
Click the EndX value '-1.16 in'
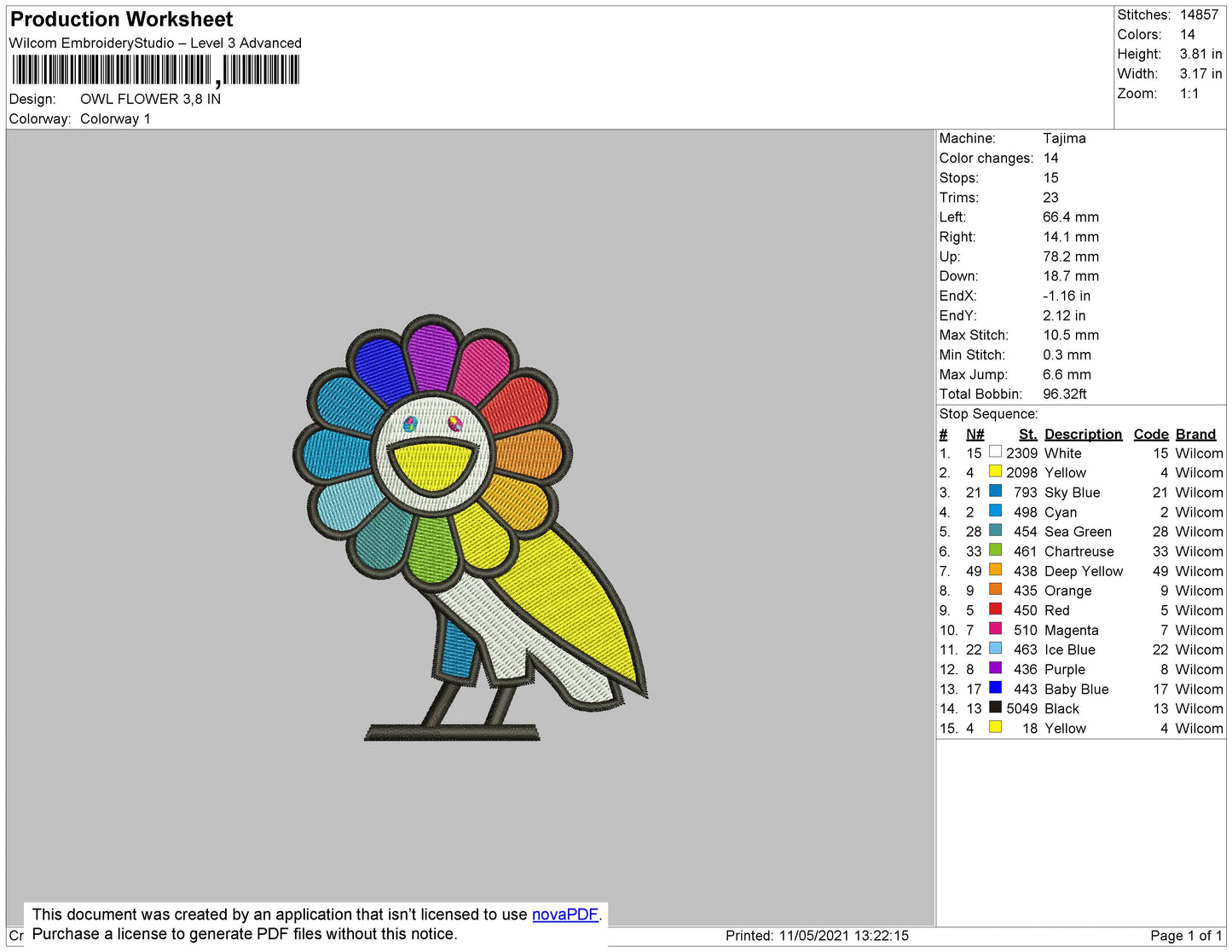point(1067,296)
